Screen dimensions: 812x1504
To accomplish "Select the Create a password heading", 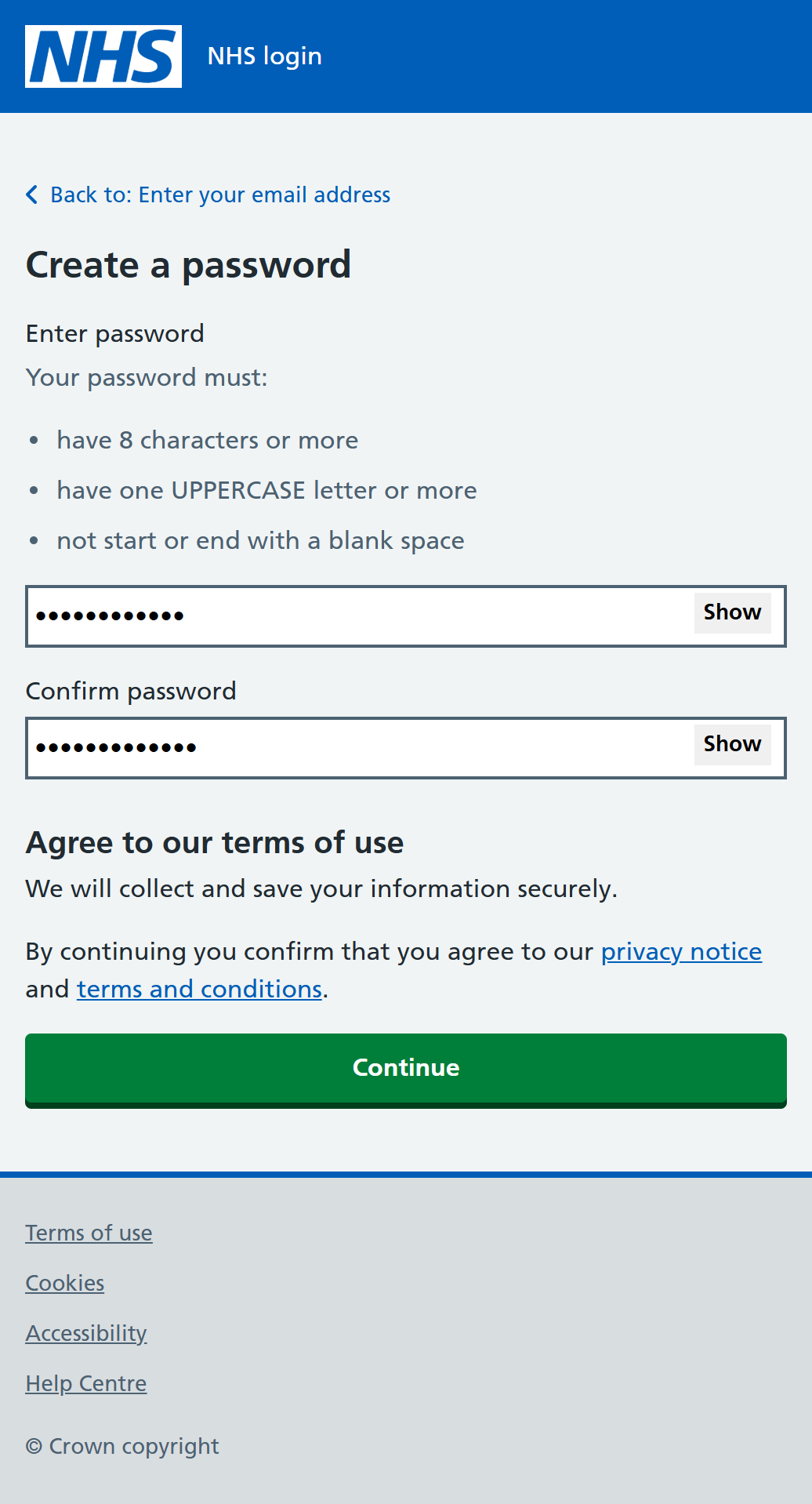I will coord(188,264).
